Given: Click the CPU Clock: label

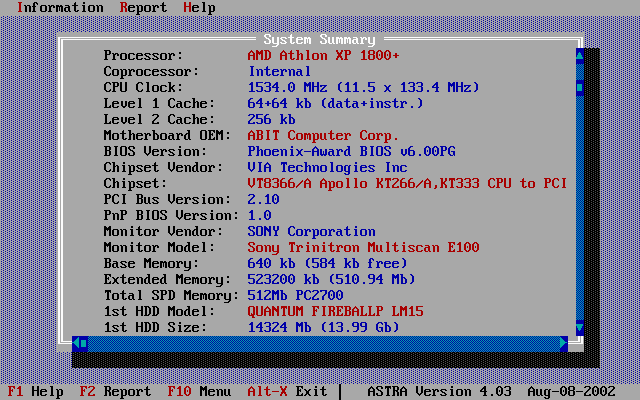Looking at the screenshot, I should pos(143,87).
